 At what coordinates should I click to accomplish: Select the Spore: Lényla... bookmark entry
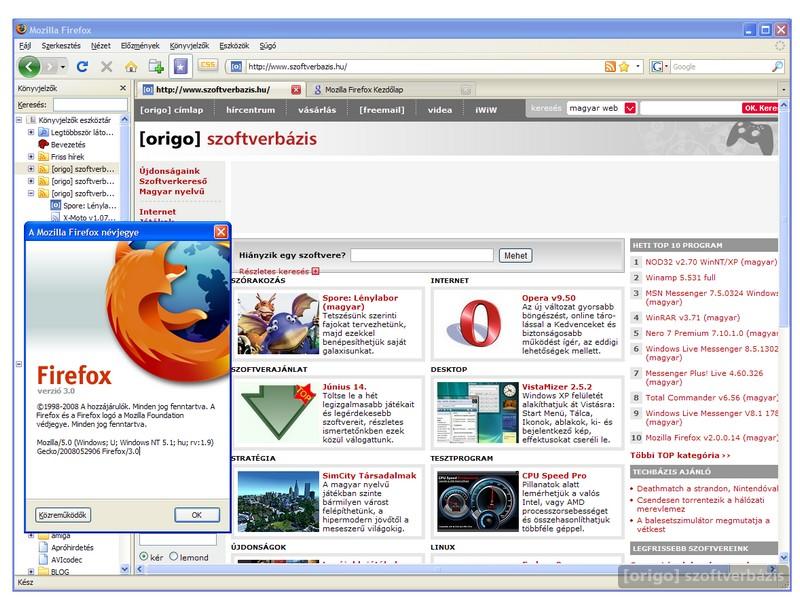click(84, 206)
